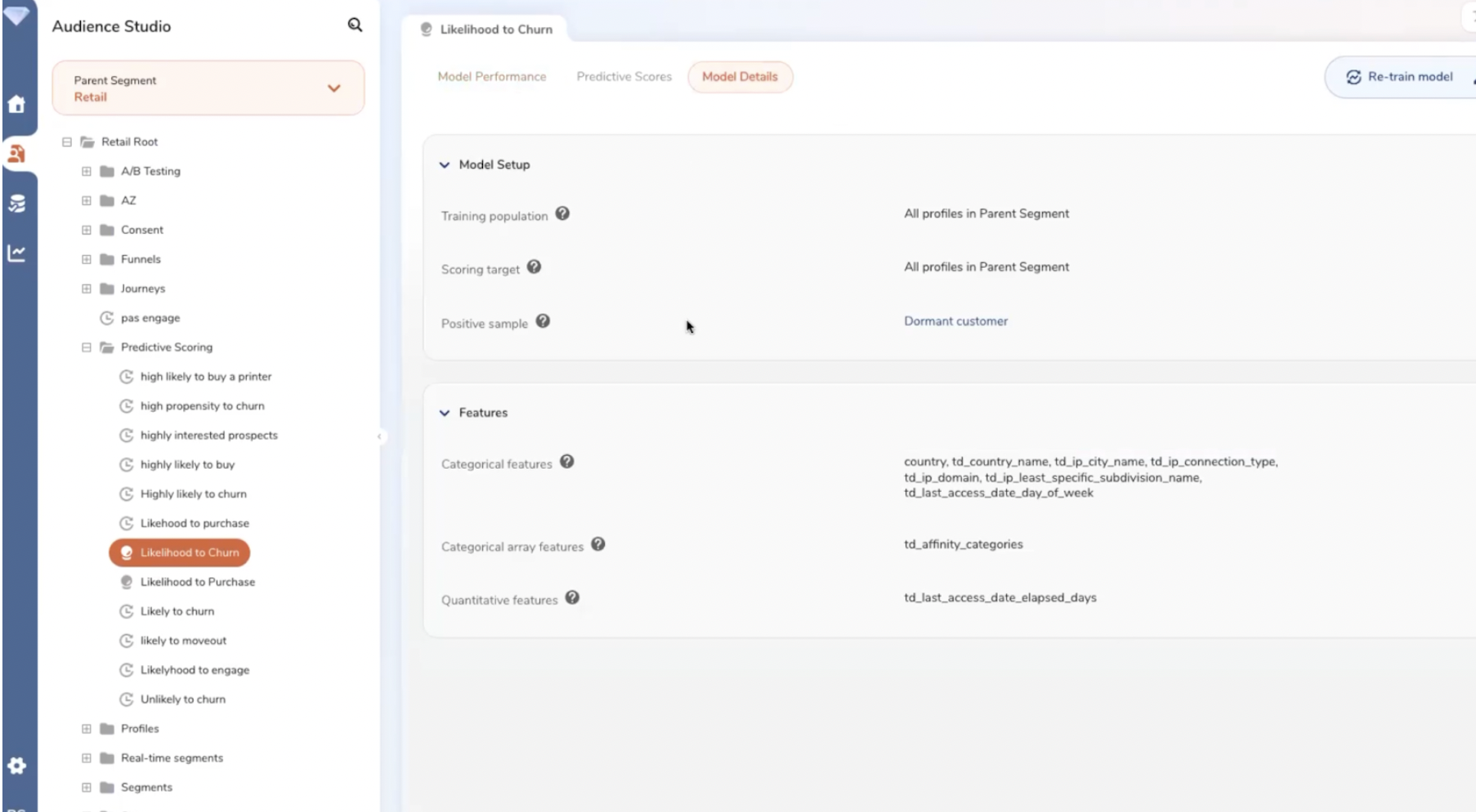The image size is (1476, 812).
Task: Show help for Training population
Action: tap(562, 214)
